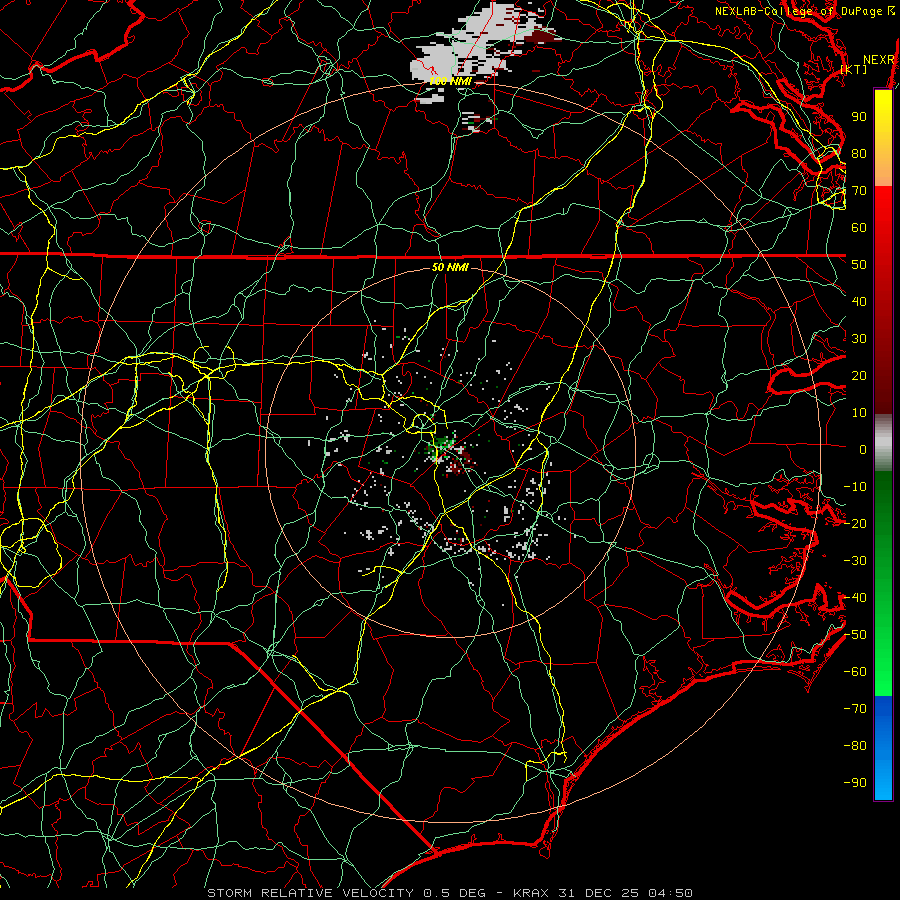Click the NEXLAB-College of DuPage label
The width and height of the screenshot is (900, 900).
[801, 11]
